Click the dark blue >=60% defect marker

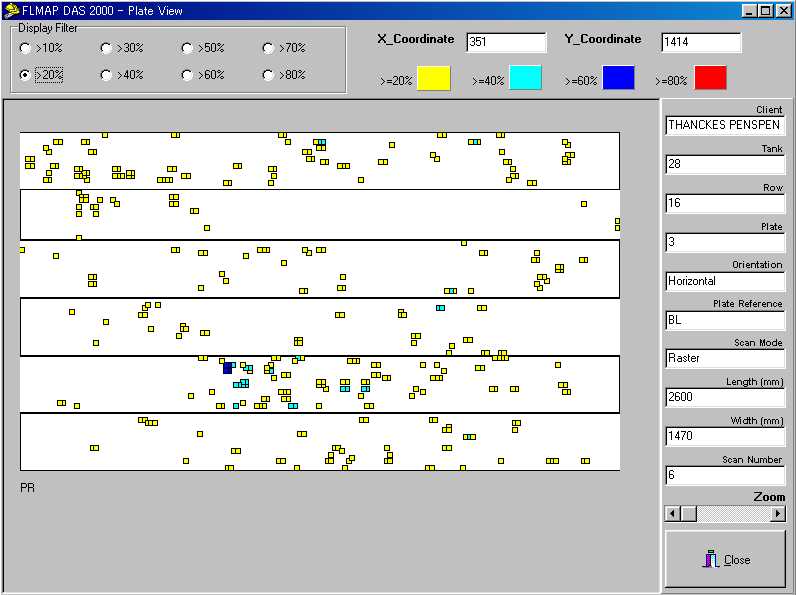click(227, 368)
